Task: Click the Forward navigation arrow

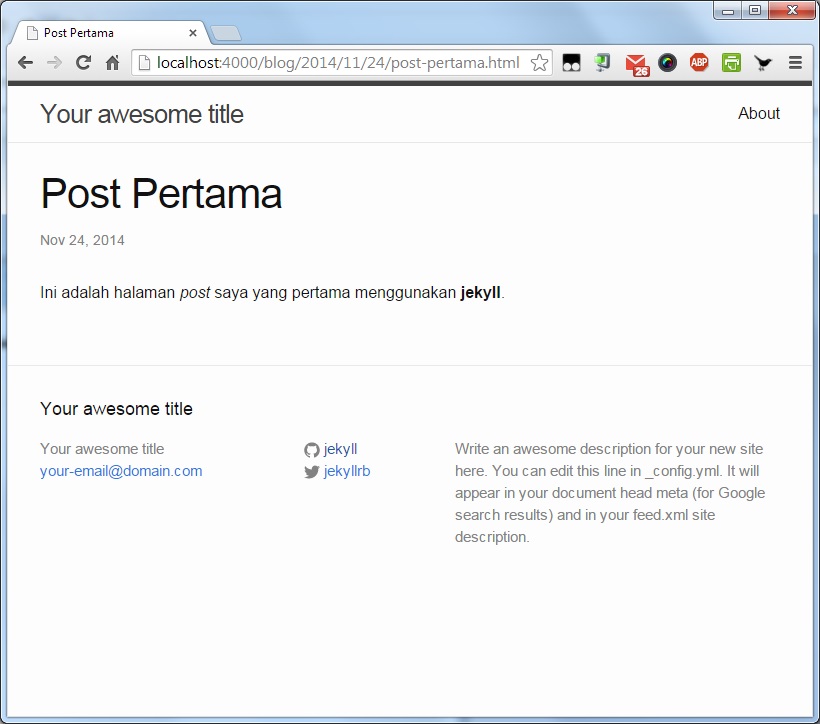Action: click(54, 63)
